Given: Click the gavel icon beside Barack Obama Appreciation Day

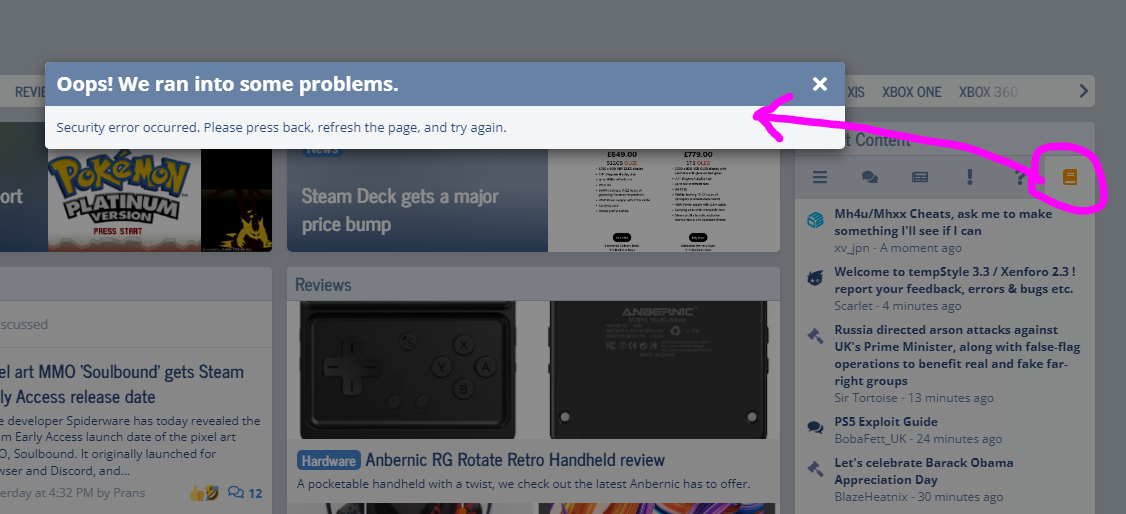Looking at the screenshot, I should 814,468.
